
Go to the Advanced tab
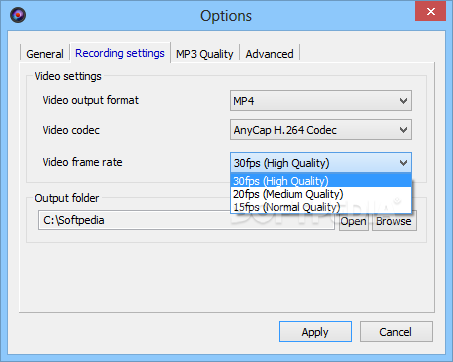(x=269, y=54)
